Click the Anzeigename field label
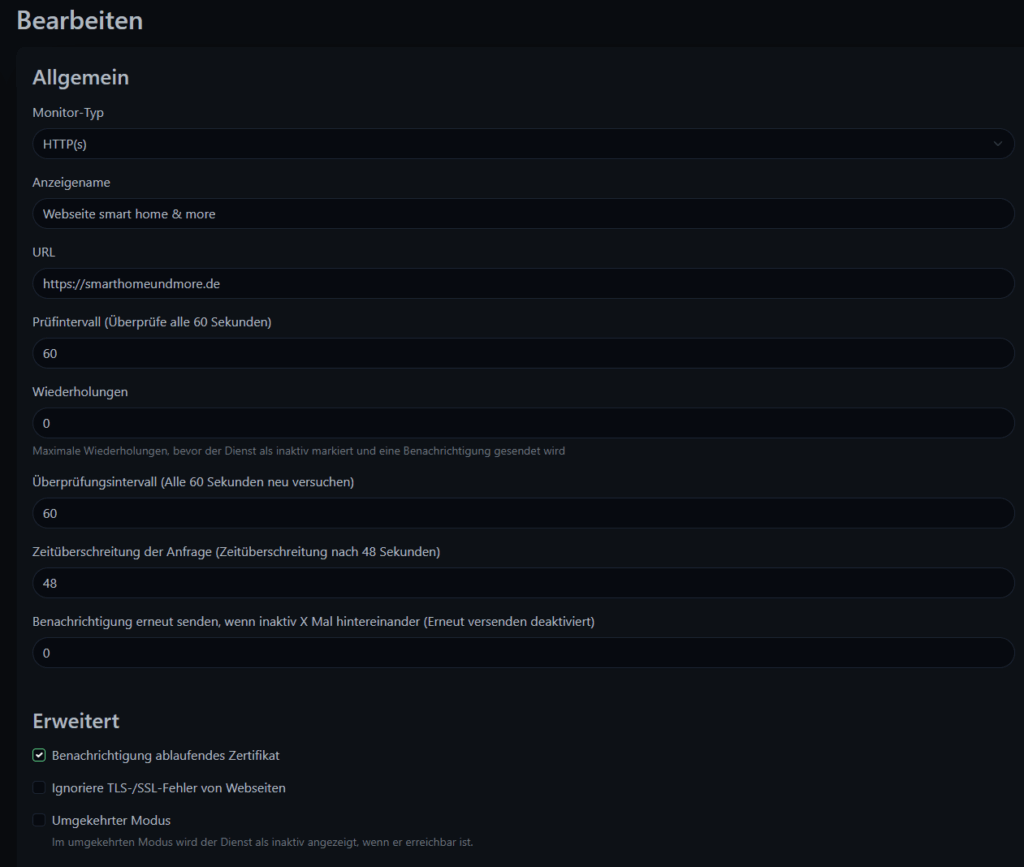The image size is (1024, 867). pos(71,182)
